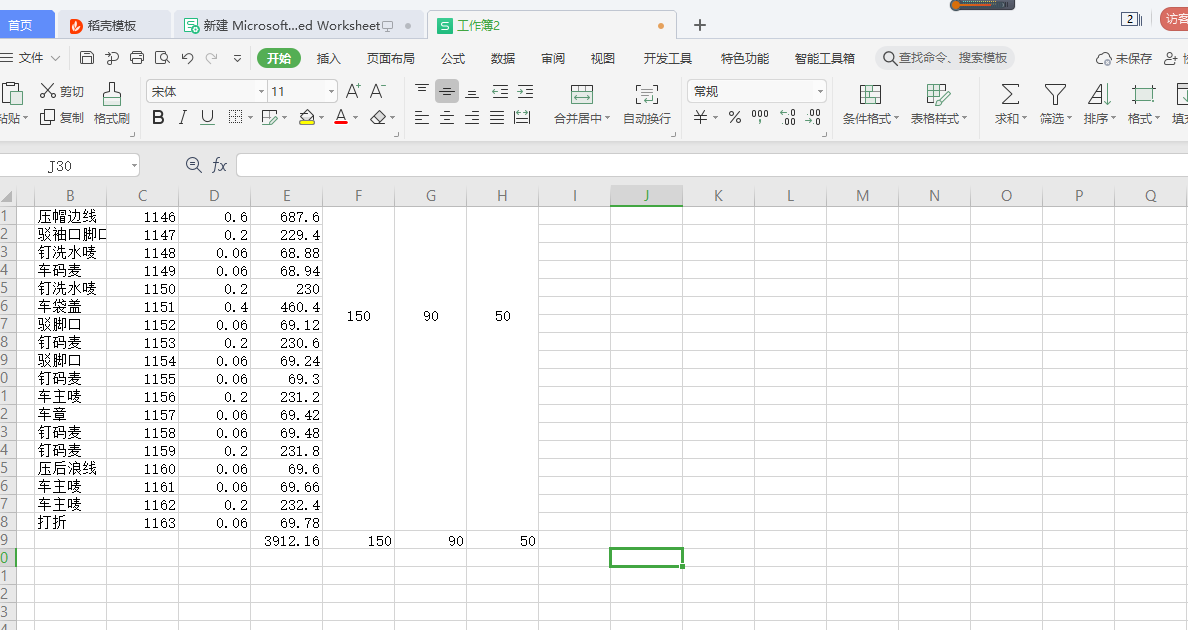Click the decrease indent icon

pyautogui.click(x=500, y=92)
